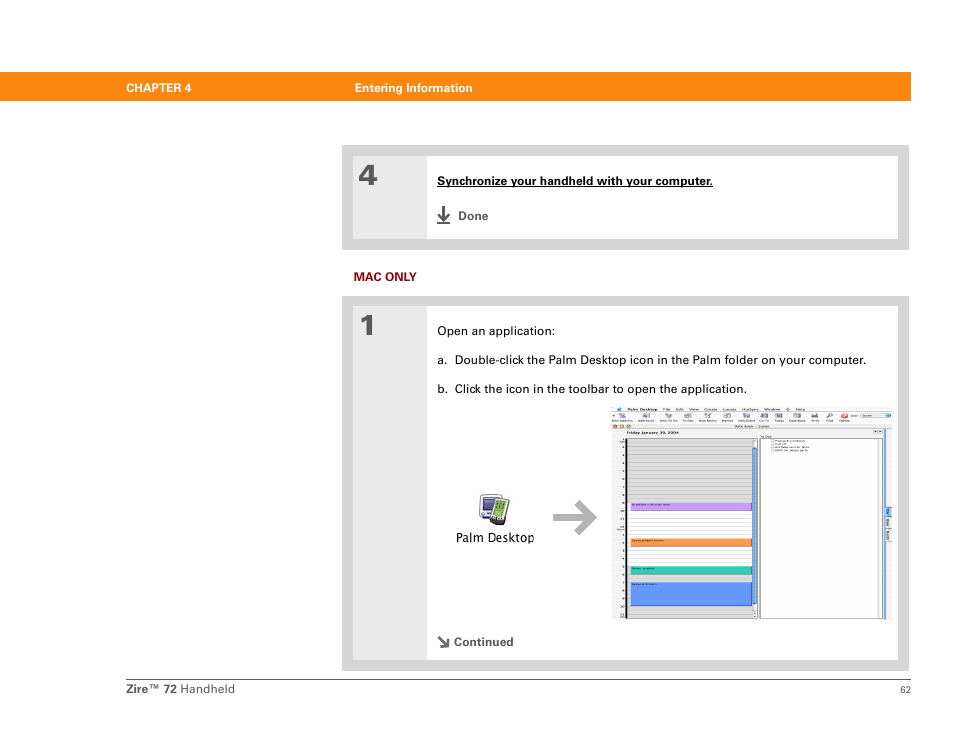Click the 'Done' label under step 4

click(x=473, y=216)
